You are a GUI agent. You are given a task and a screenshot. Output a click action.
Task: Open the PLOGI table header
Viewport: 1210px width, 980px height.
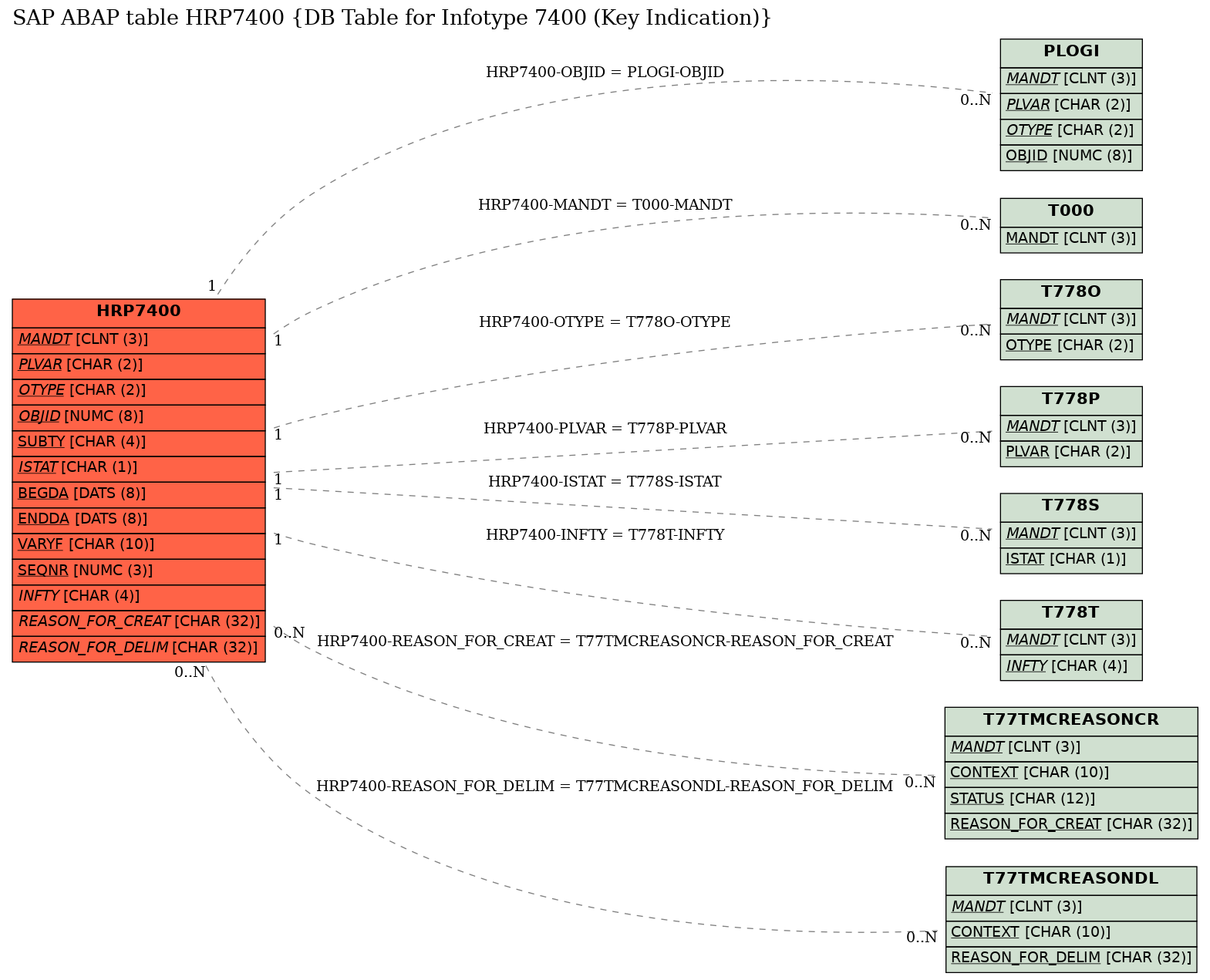click(x=1071, y=52)
